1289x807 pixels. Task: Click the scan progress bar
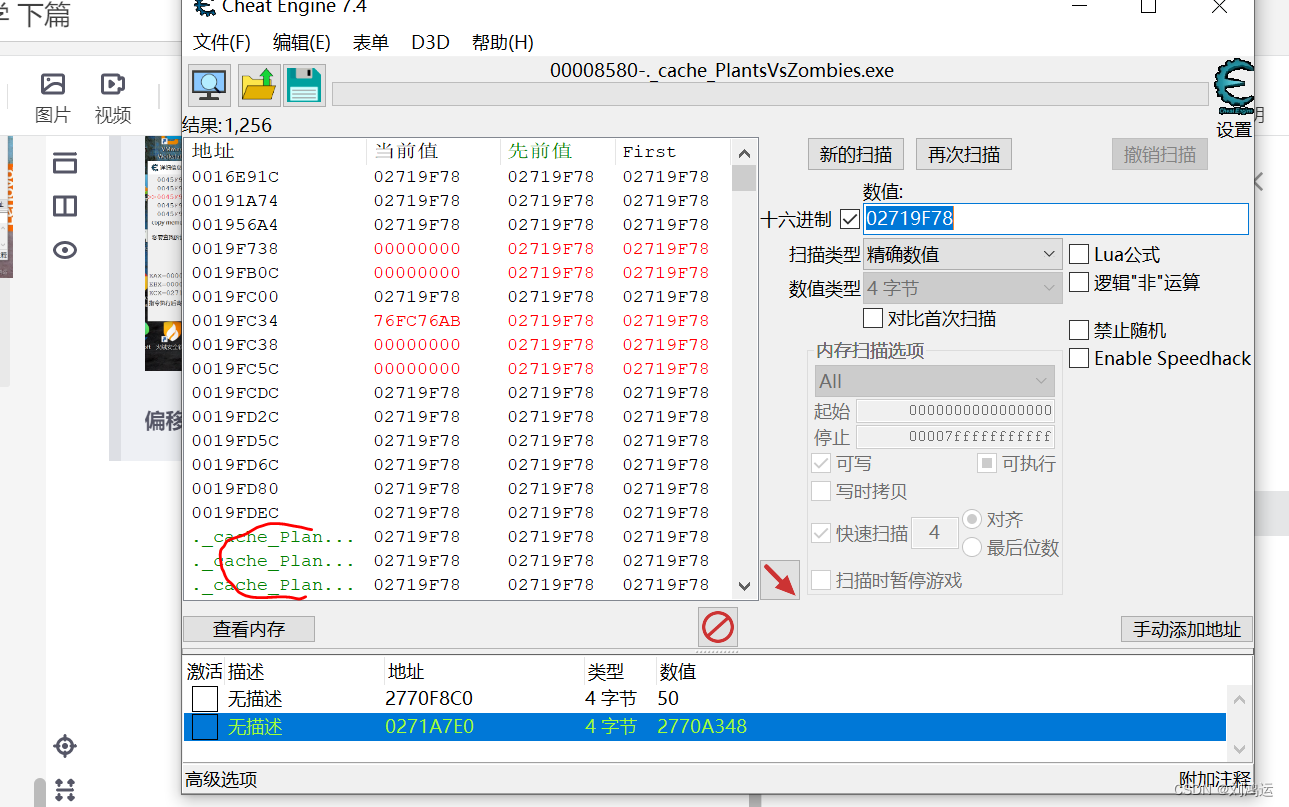pos(770,94)
